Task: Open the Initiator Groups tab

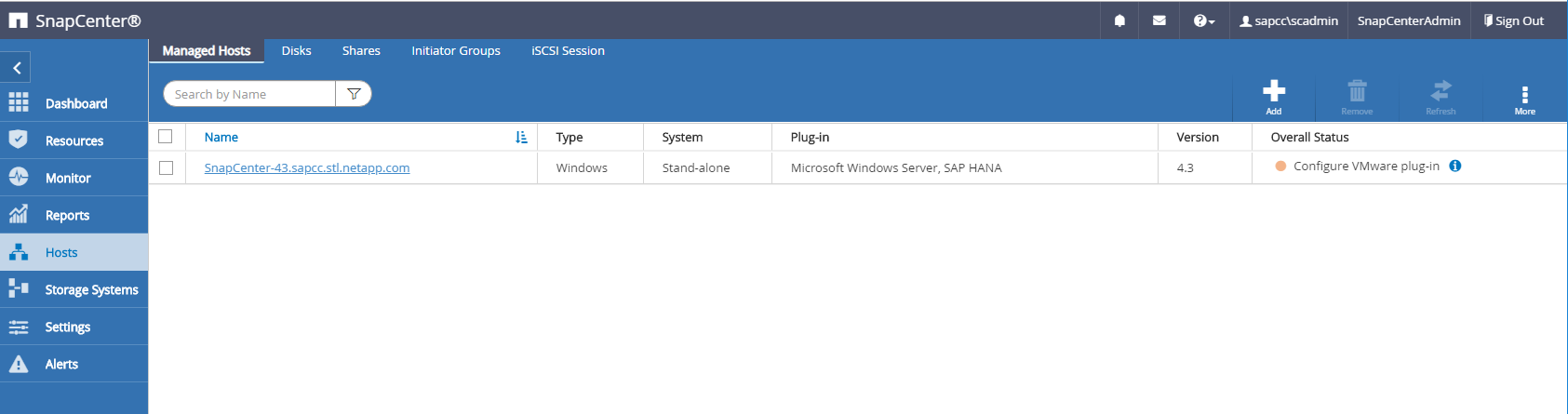Action: pos(456,51)
